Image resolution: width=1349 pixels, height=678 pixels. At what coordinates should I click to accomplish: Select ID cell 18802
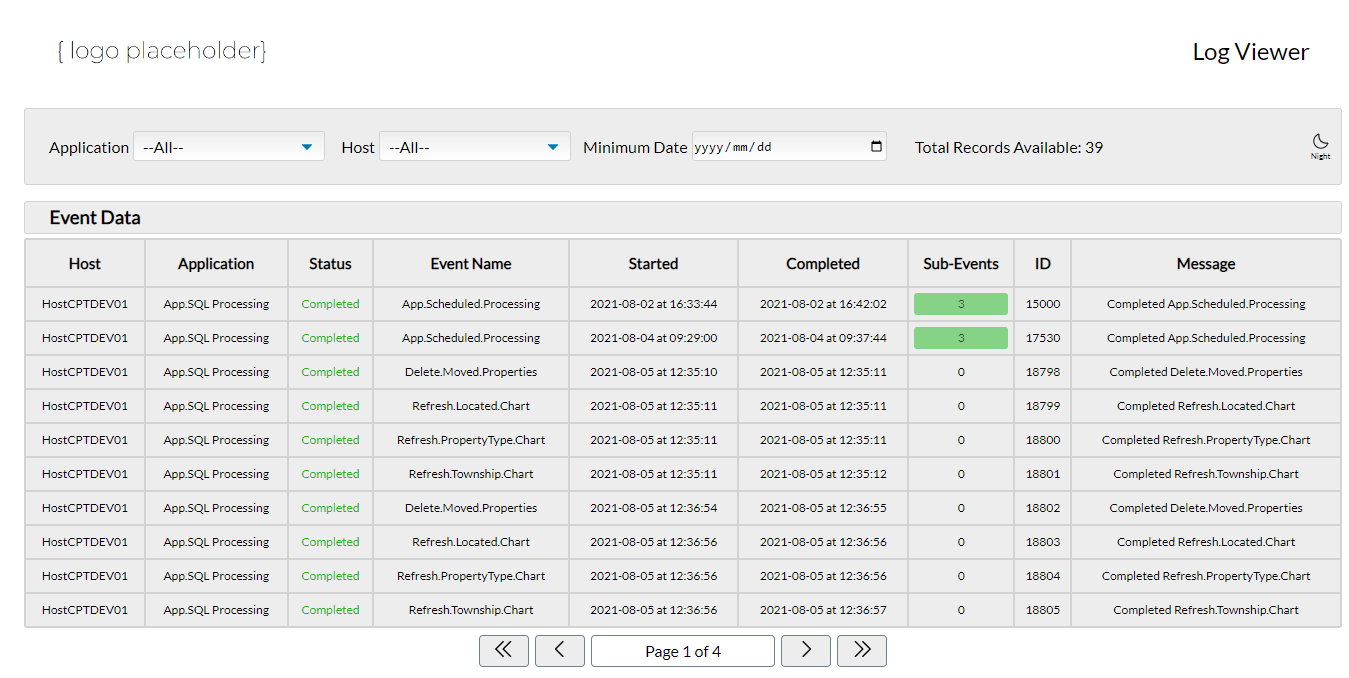tap(1043, 508)
